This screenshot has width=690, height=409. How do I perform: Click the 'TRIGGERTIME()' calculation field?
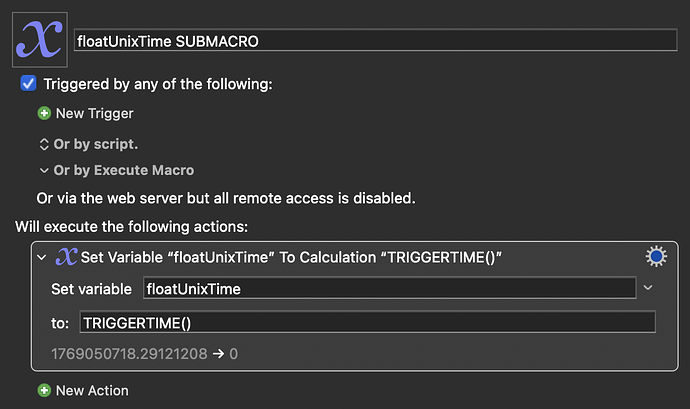coord(367,322)
